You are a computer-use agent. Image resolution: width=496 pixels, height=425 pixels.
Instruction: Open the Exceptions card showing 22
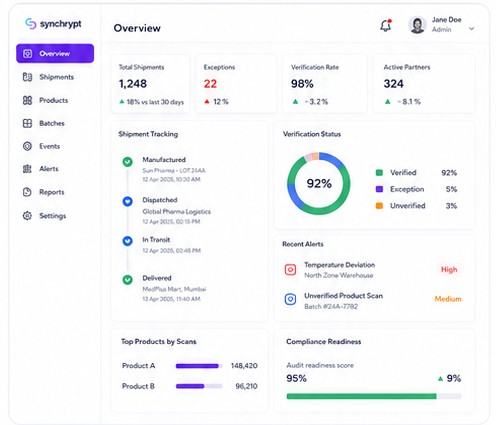point(236,84)
